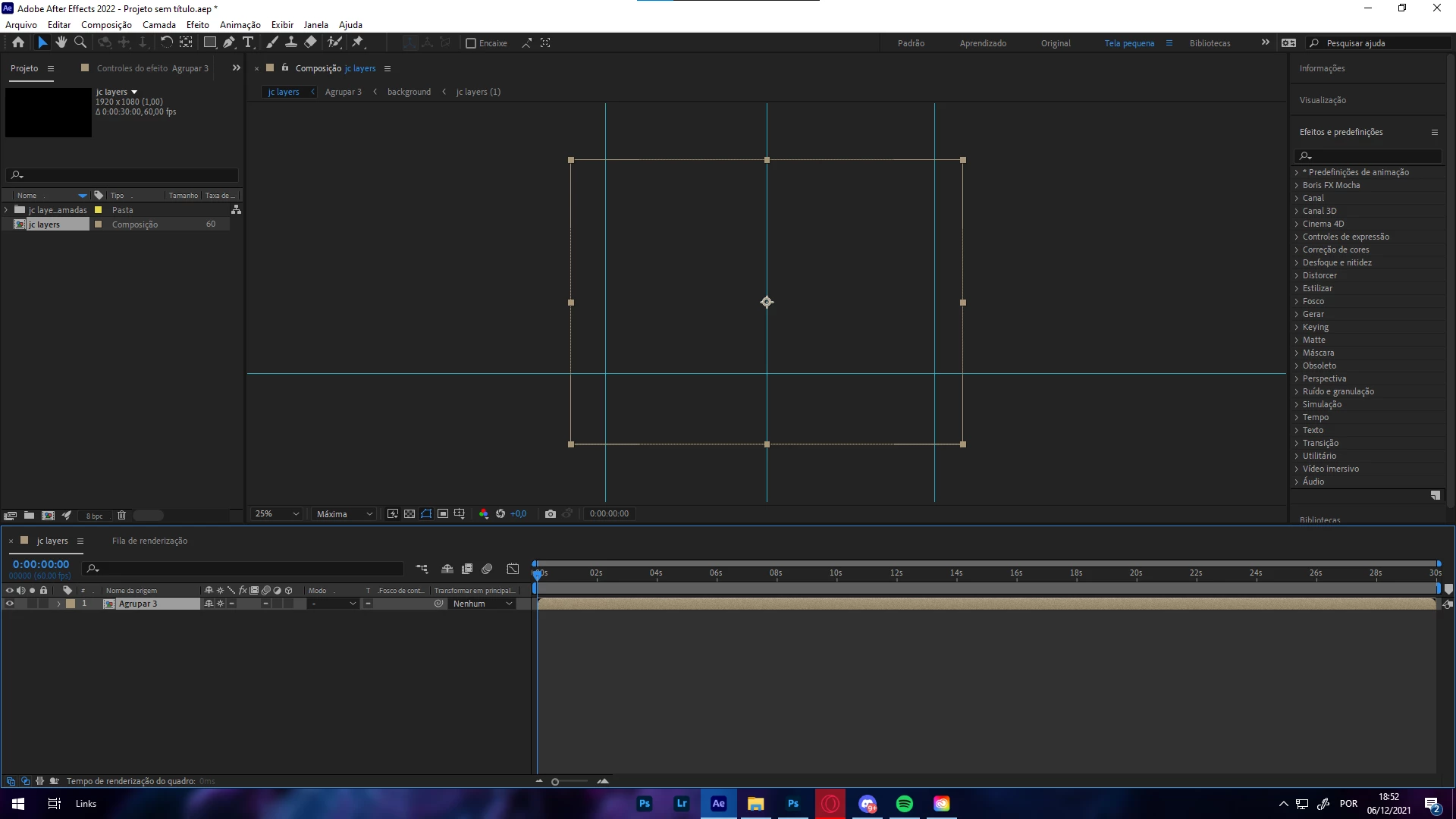Hide the Agrupar 3 layer with eye toggle
The height and width of the screenshot is (819, 1456).
(9, 604)
